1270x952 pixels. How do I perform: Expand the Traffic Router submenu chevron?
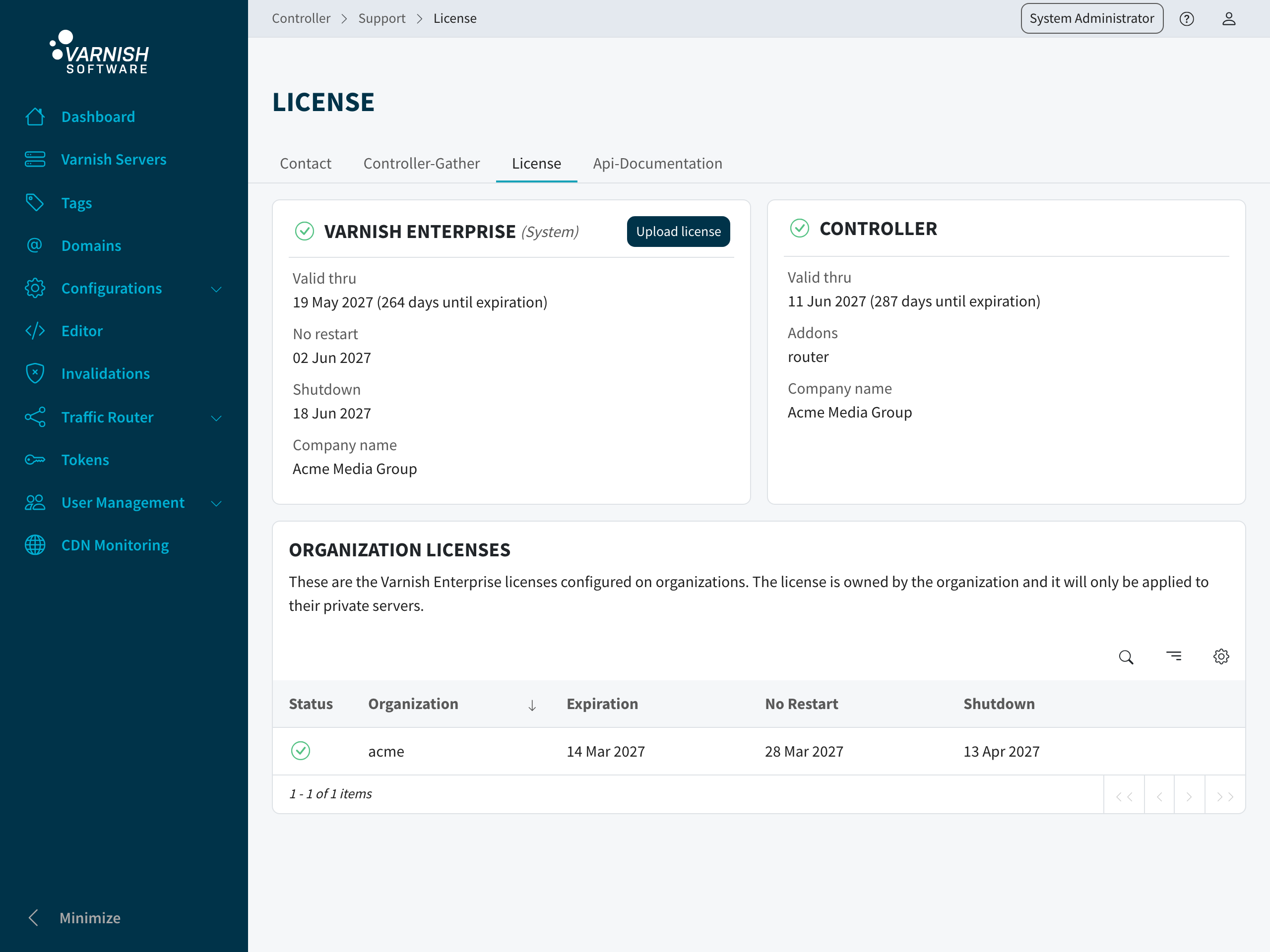pyautogui.click(x=216, y=418)
